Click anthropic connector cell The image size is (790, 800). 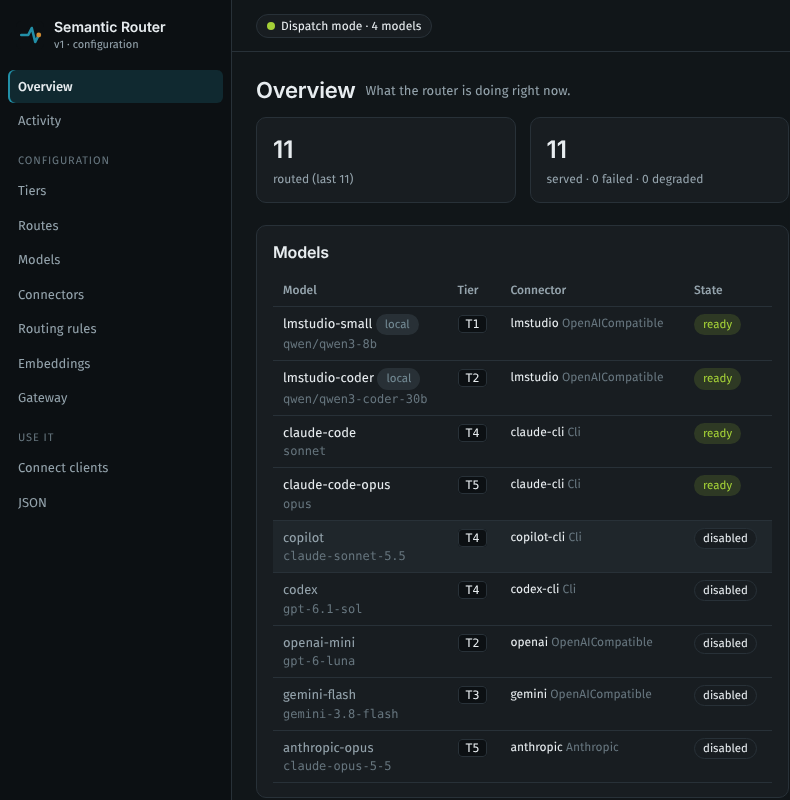pos(564,747)
